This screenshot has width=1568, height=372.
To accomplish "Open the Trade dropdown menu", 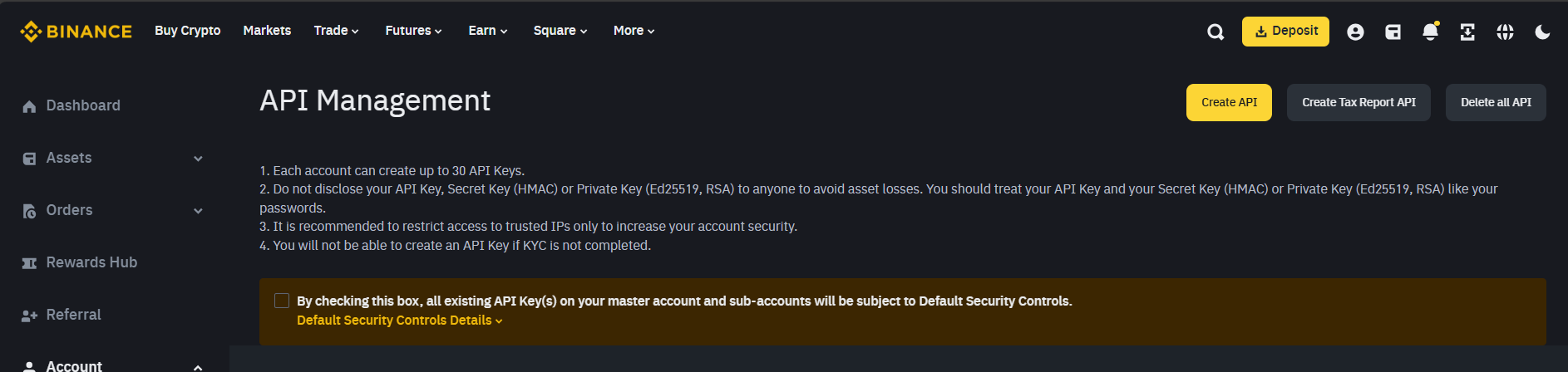I will point(337,31).
